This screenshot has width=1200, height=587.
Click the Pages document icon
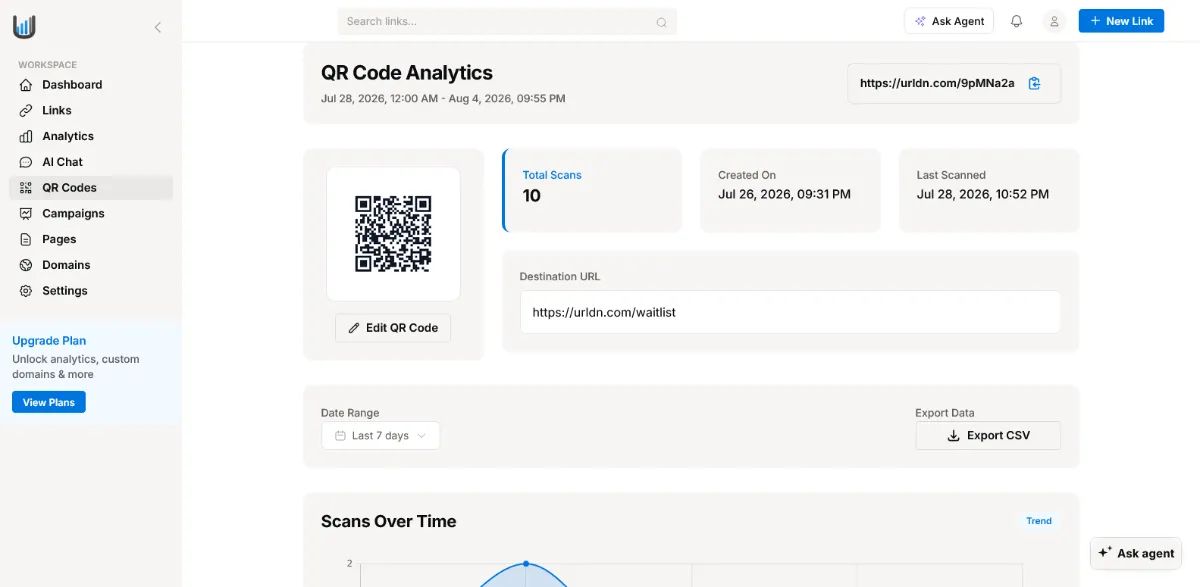pyautogui.click(x=26, y=239)
